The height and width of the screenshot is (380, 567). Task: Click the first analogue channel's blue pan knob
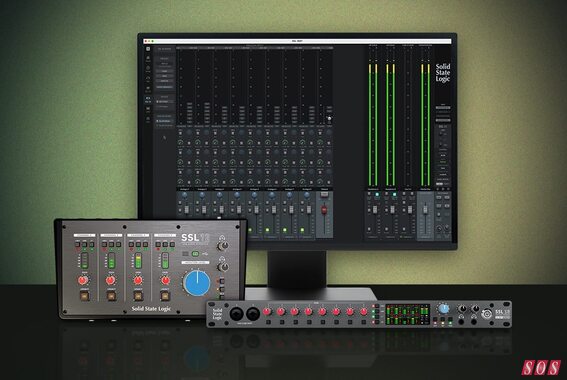click(184, 195)
